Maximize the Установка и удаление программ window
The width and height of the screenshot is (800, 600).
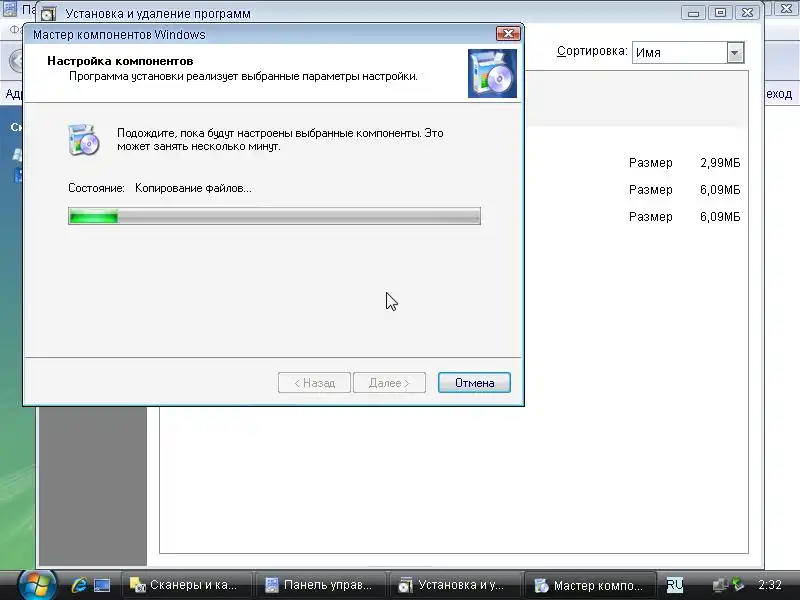pos(720,13)
